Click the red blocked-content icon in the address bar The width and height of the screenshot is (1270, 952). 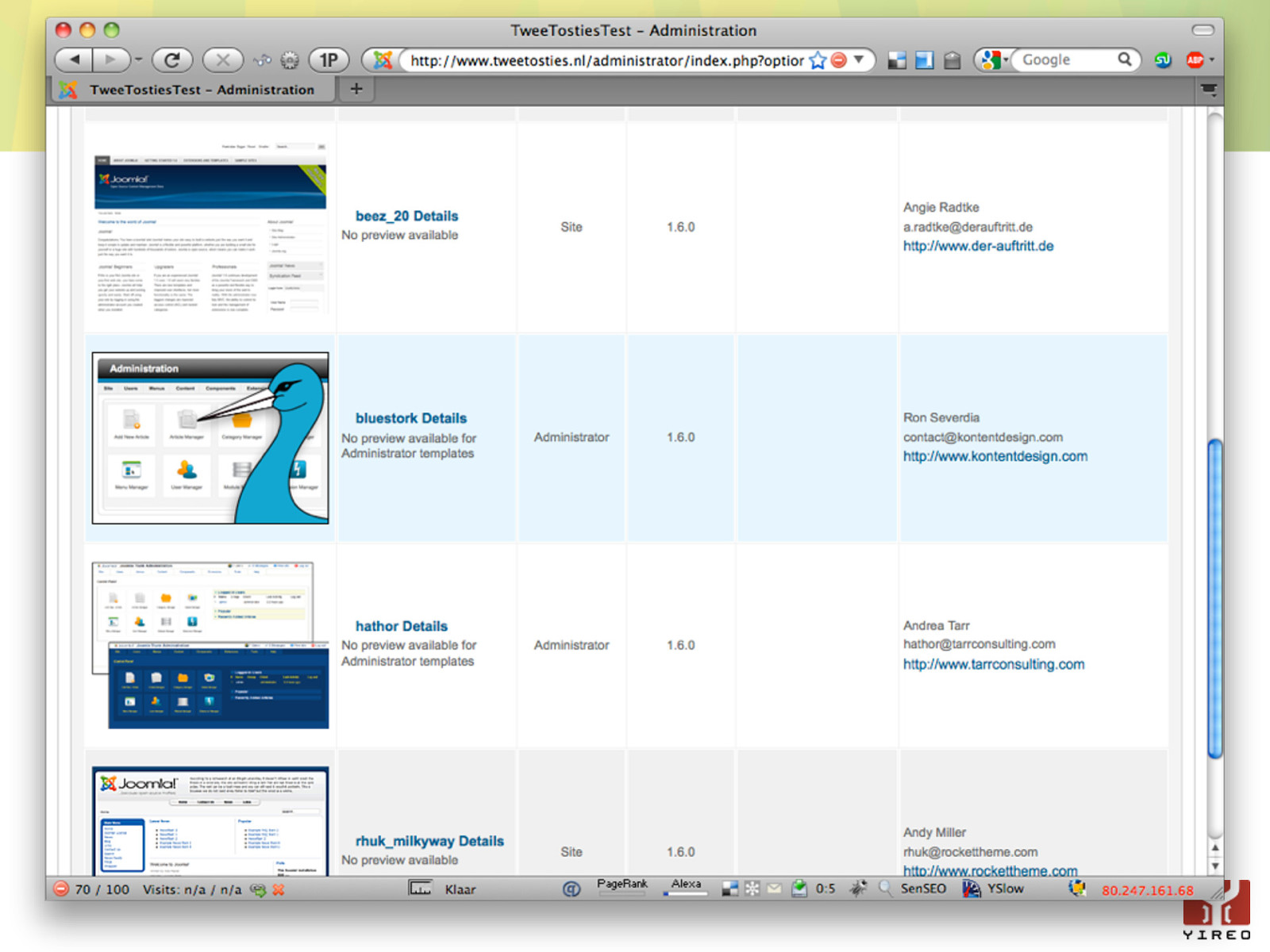click(x=839, y=60)
